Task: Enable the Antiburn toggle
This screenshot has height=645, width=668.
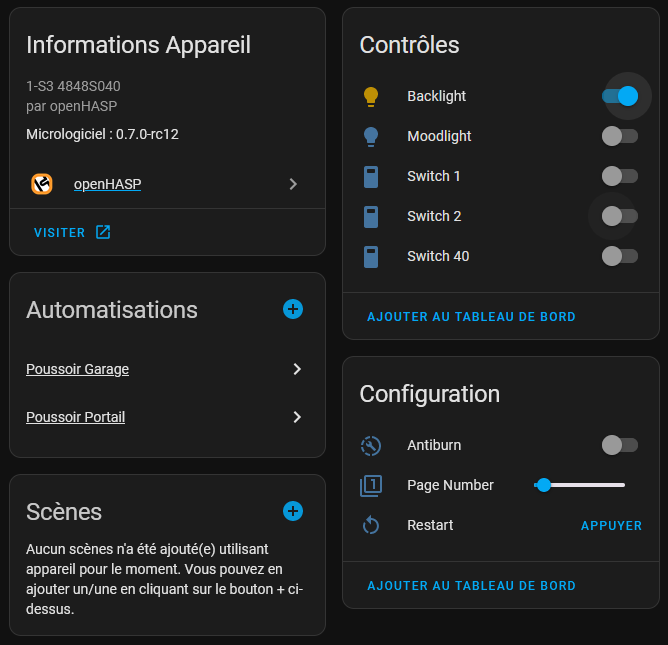Action: 620,446
